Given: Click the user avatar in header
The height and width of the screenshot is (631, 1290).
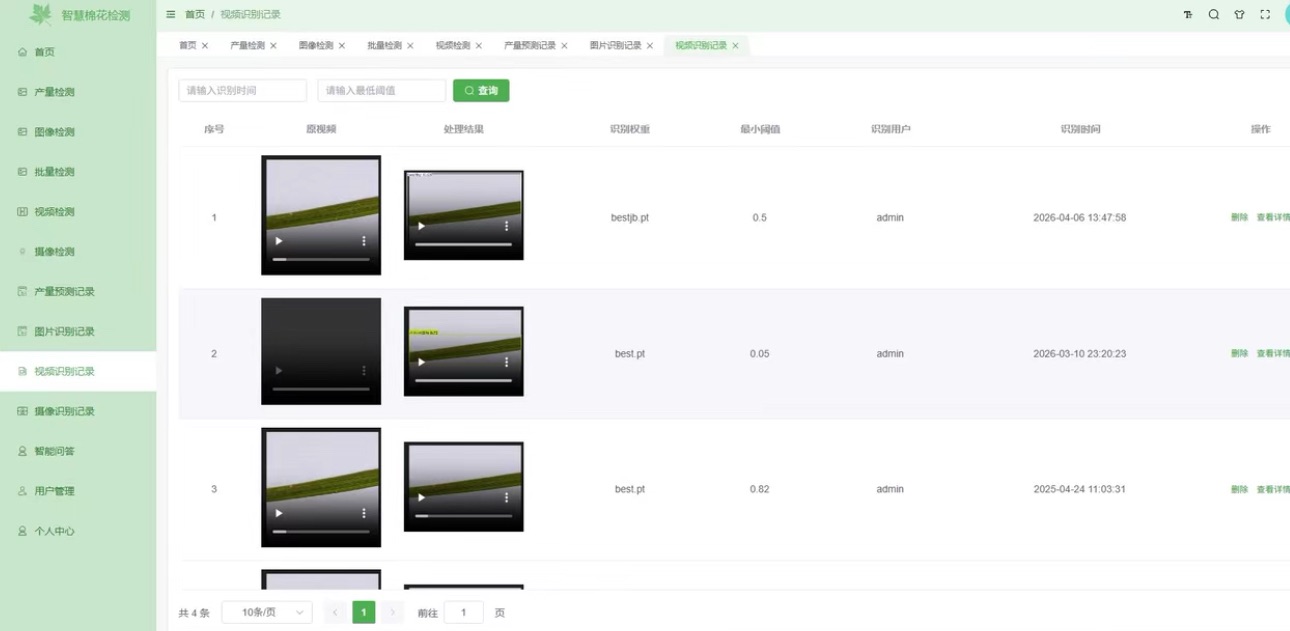Looking at the screenshot, I should 1286,15.
